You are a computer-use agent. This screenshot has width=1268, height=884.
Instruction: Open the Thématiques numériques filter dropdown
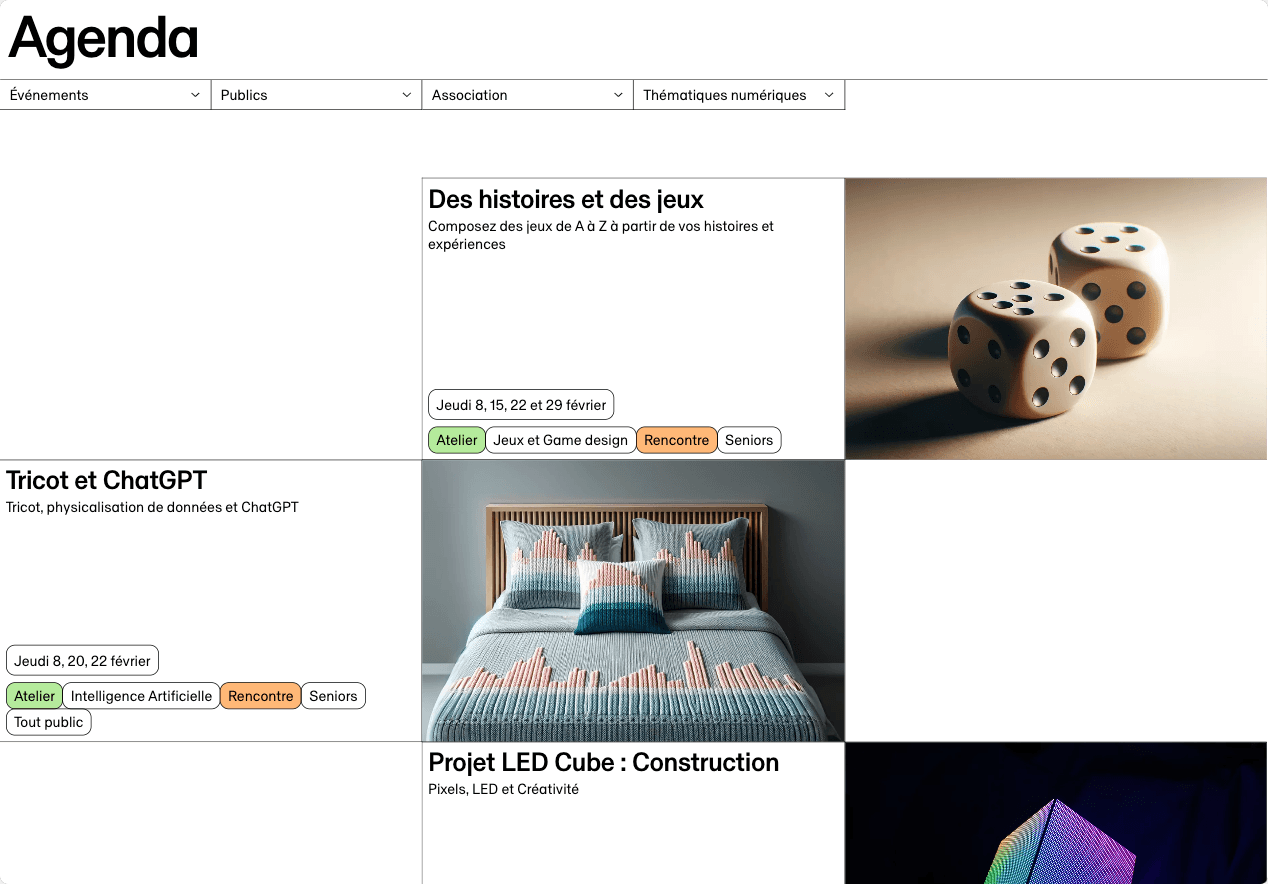point(739,95)
